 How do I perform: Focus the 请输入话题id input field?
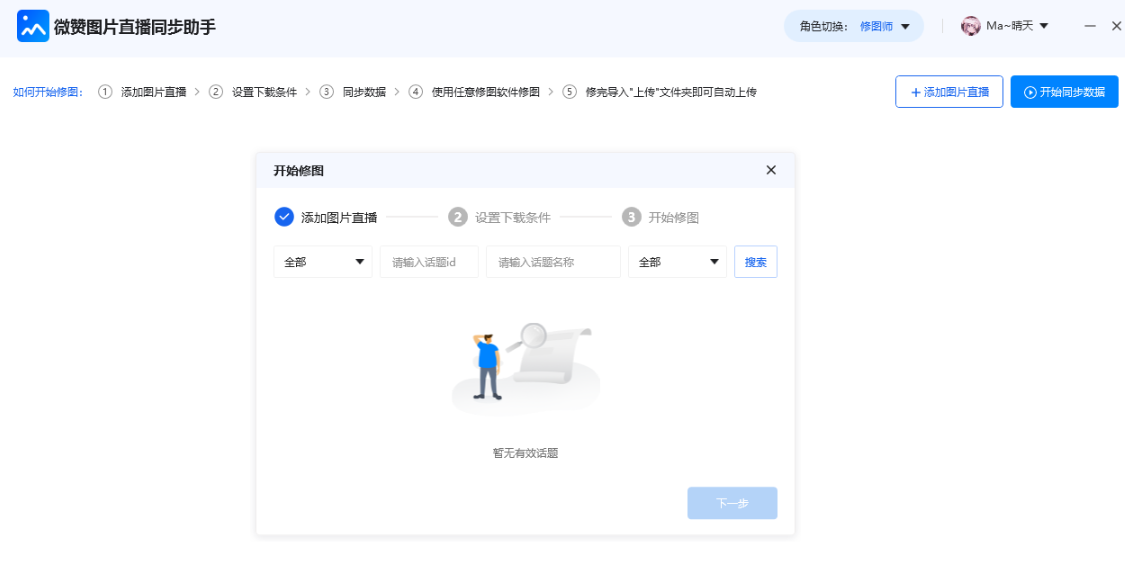(429, 262)
